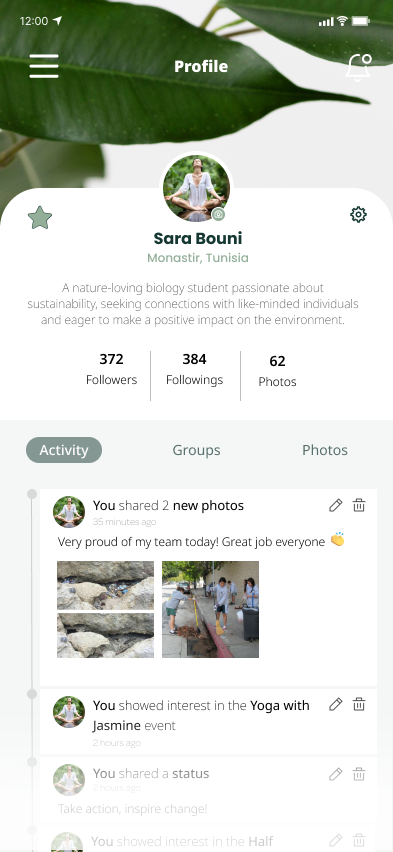This screenshot has height=852, width=393.
Task: Tap the green star favorite icon
Action: (x=40, y=218)
